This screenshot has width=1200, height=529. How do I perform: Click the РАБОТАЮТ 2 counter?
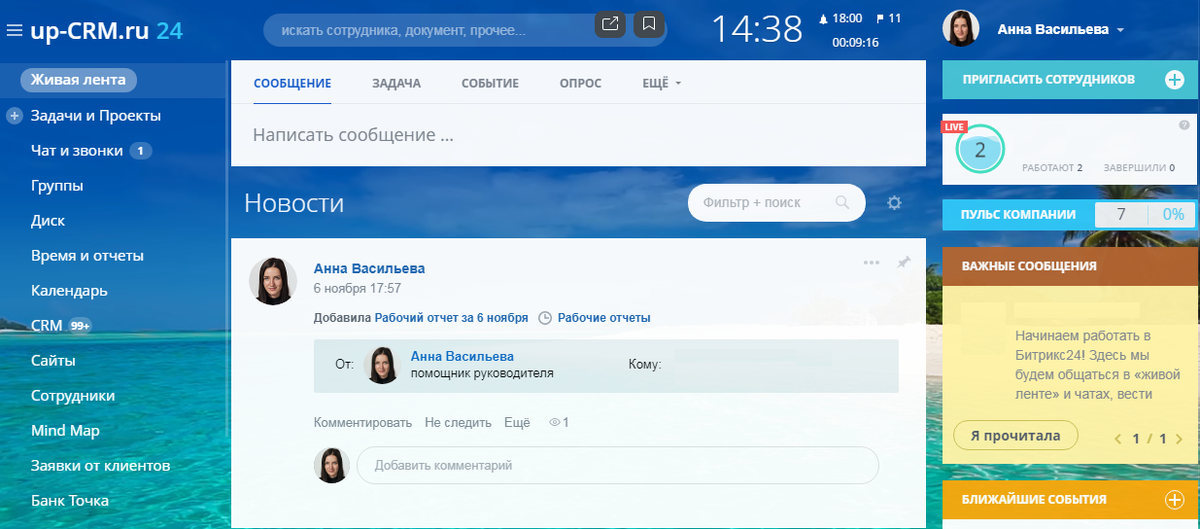click(1053, 168)
